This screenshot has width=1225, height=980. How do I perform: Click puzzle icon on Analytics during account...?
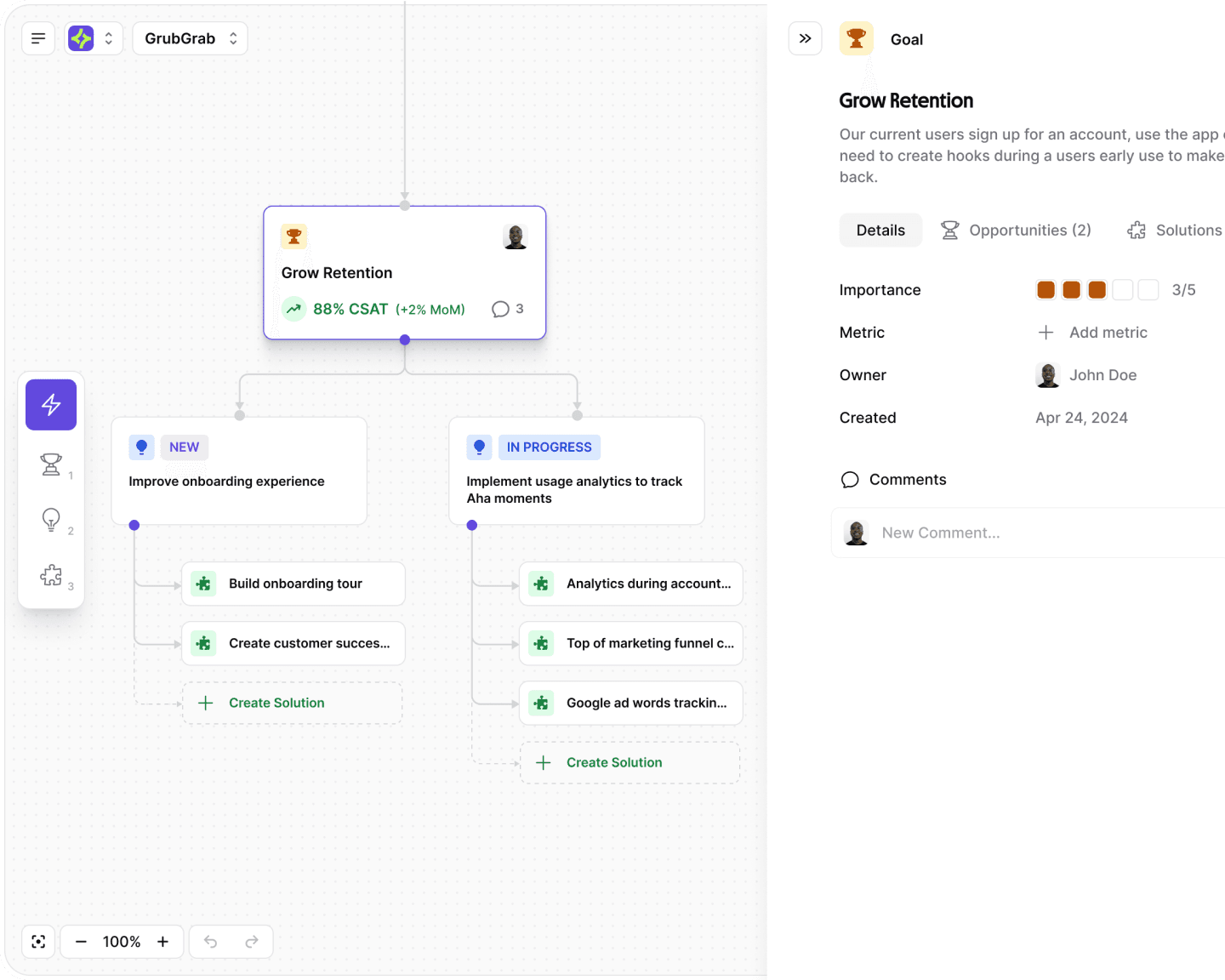tap(541, 584)
